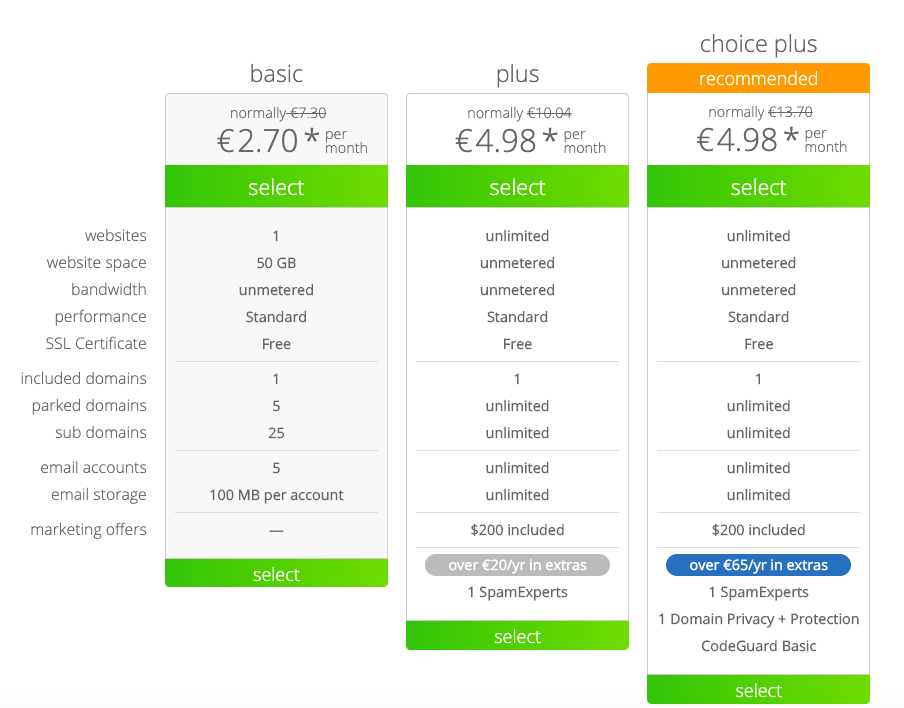
Task: Click the 'marketing offers' row label
Action: coord(88,529)
